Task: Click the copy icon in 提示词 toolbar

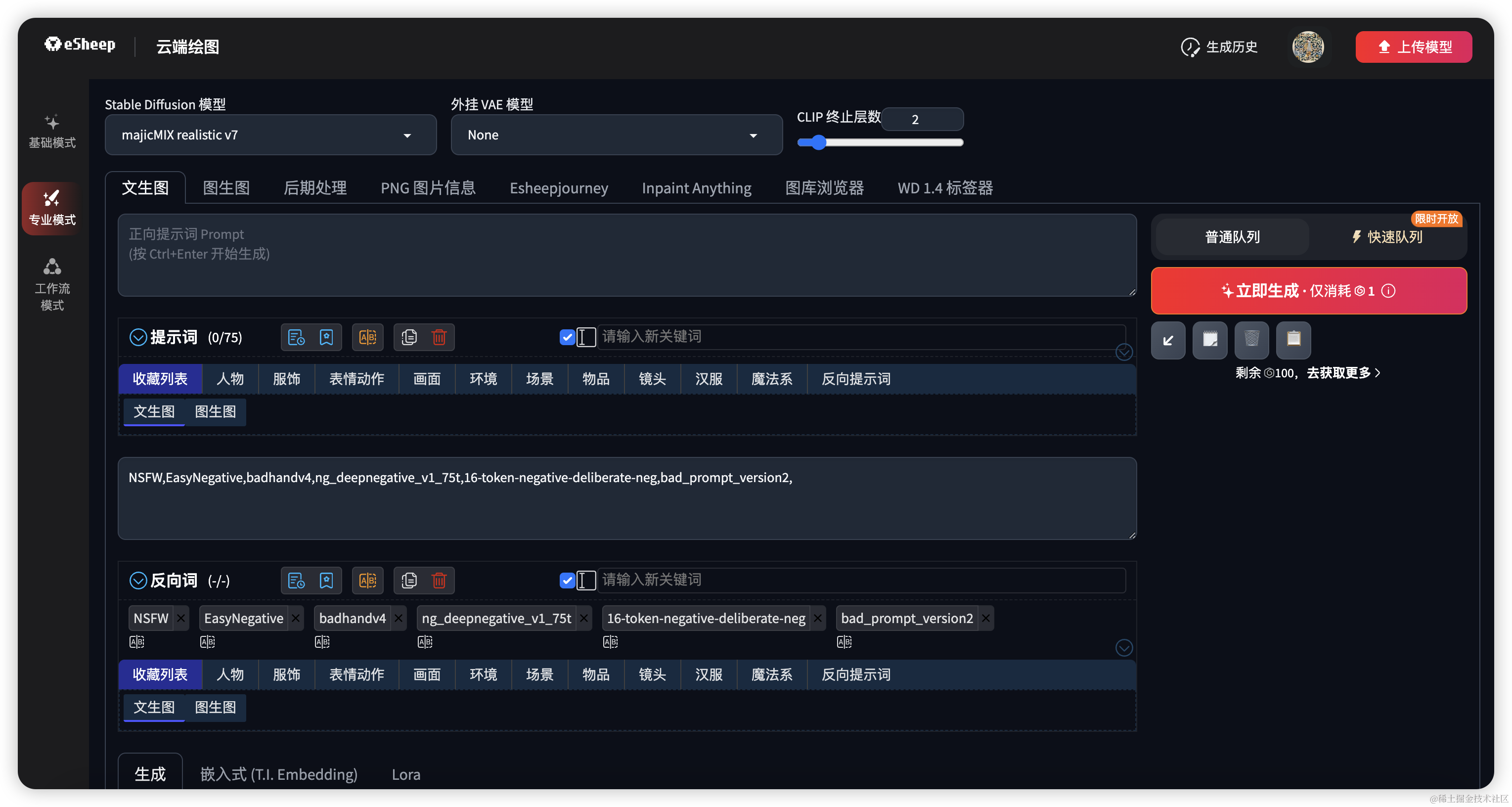Action: 409,337
